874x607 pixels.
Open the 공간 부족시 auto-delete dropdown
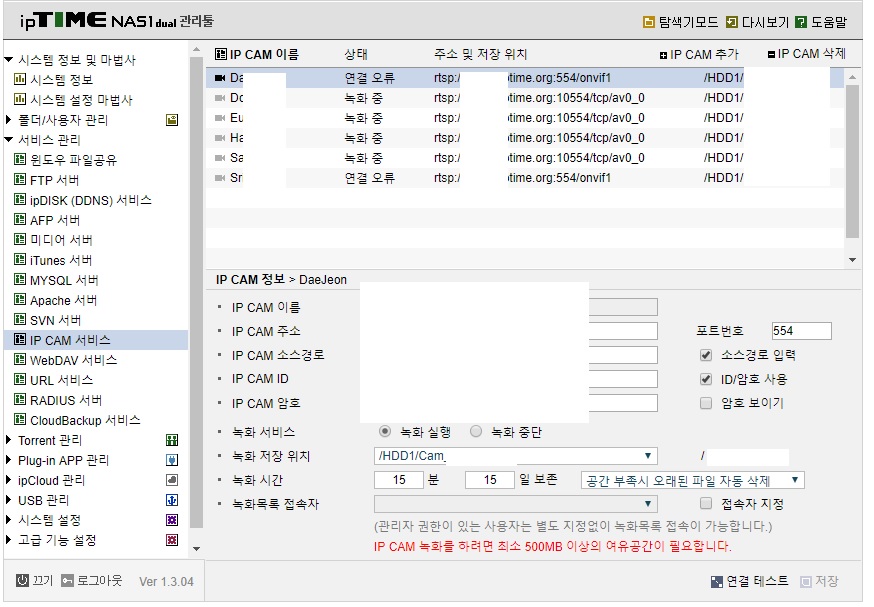pyautogui.click(x=692, y=480)
